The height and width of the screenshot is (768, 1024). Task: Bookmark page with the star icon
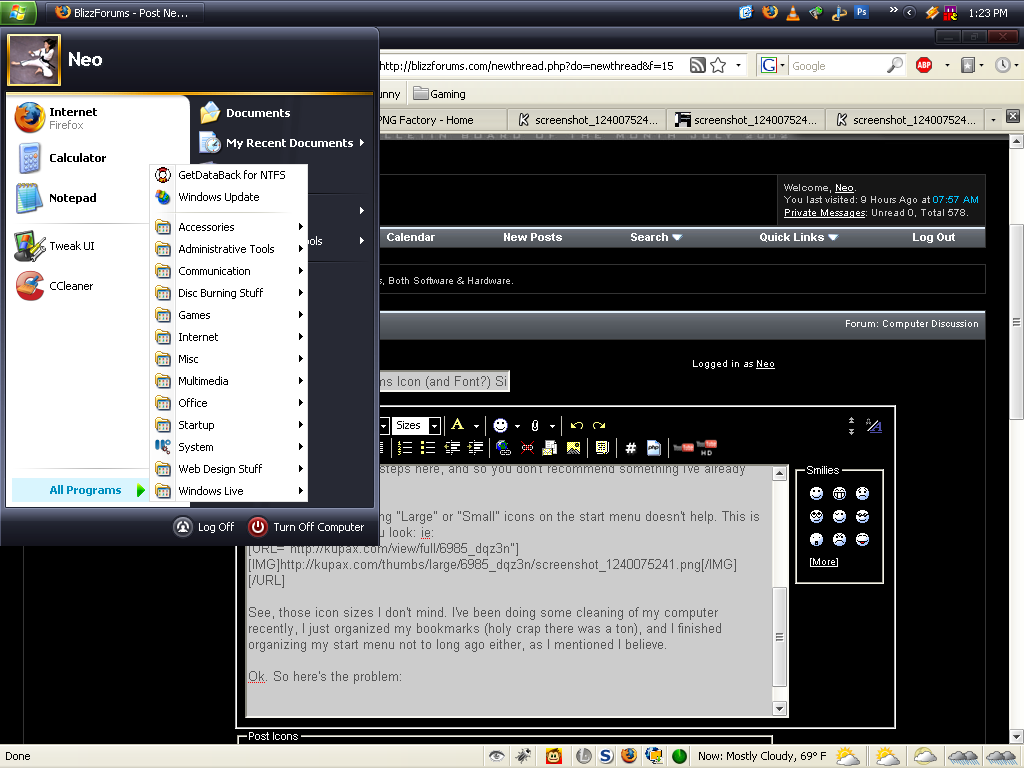[x=718, y=65]
